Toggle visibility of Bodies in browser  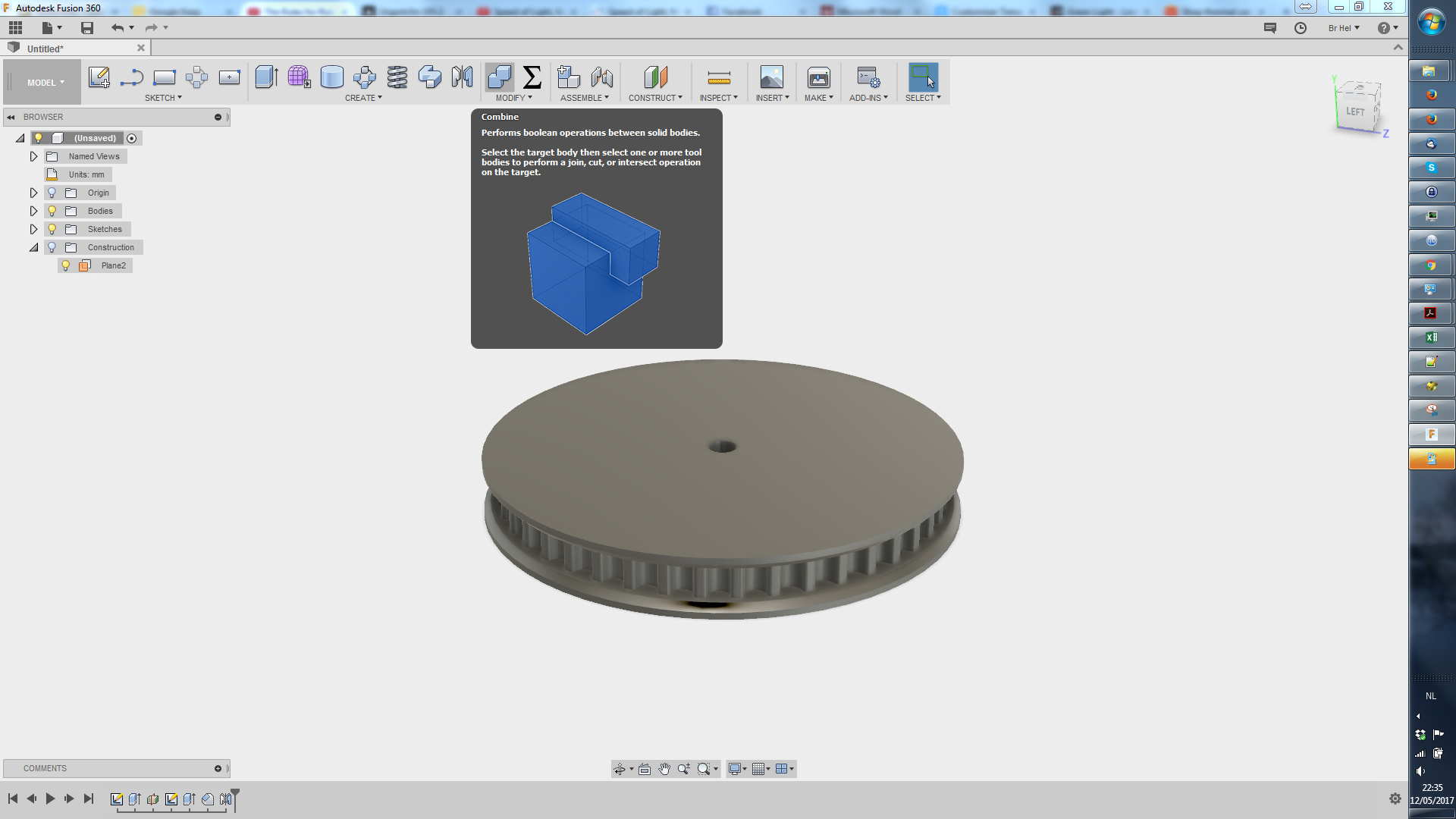pos(51,210)
